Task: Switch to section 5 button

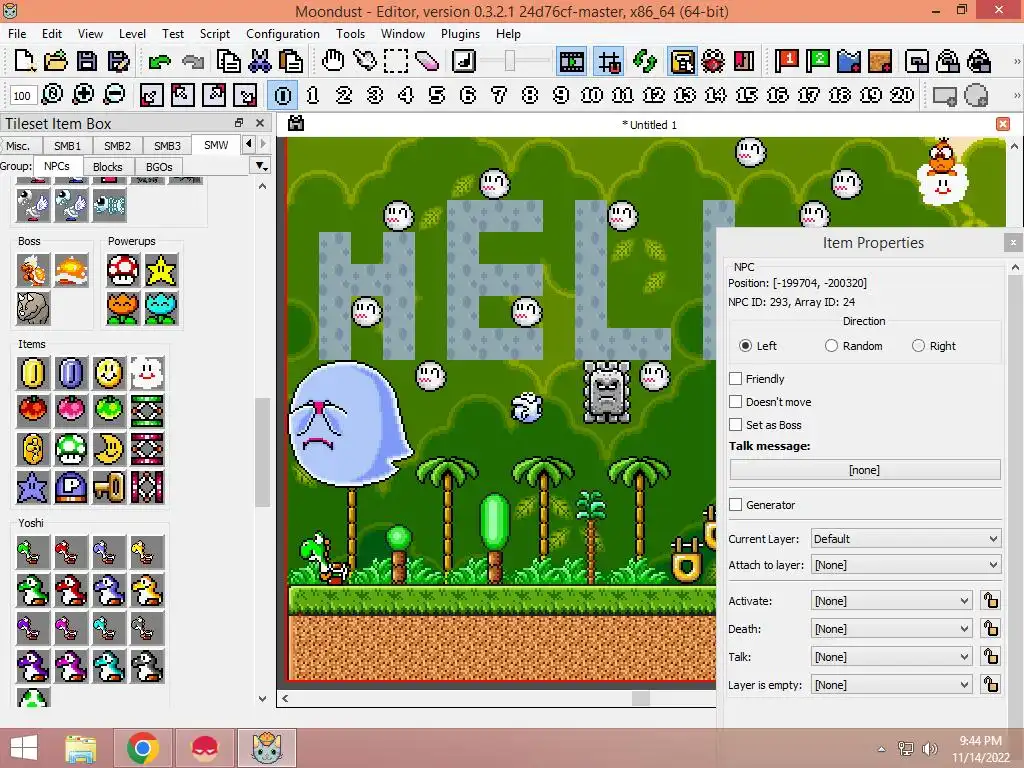Action: tap(437, 95)
